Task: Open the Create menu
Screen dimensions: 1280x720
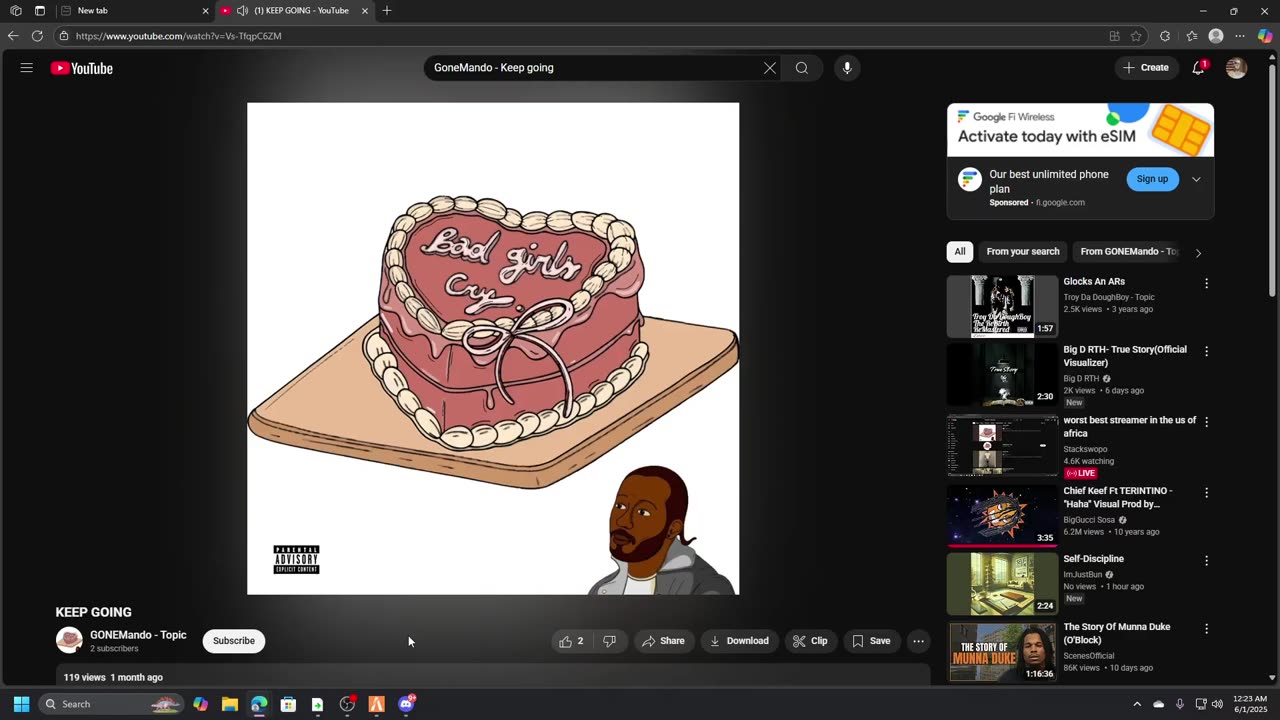Action: [x=1146, y=68]
